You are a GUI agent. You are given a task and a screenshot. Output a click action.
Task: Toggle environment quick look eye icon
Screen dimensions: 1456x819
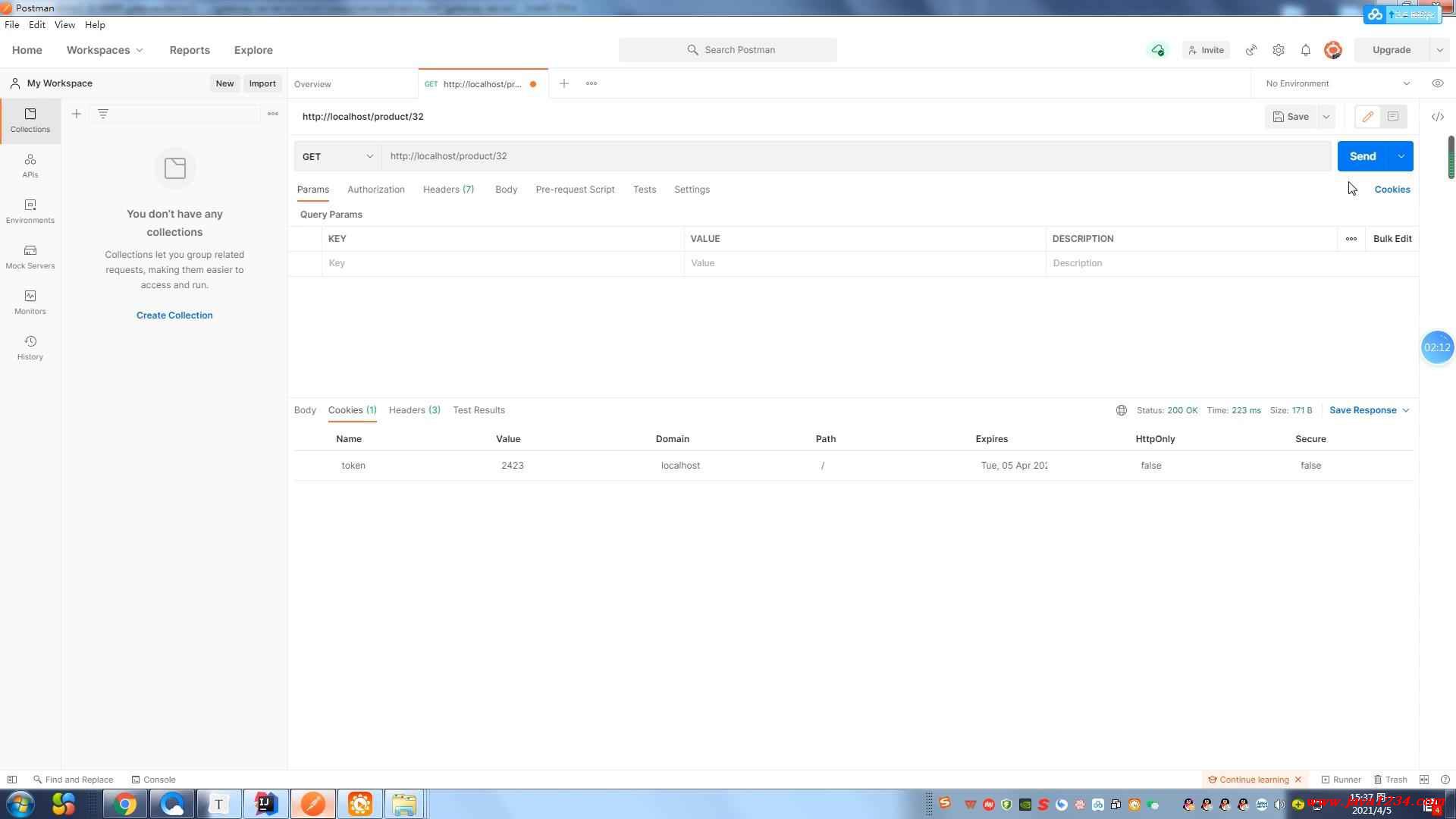[1438, 83]
